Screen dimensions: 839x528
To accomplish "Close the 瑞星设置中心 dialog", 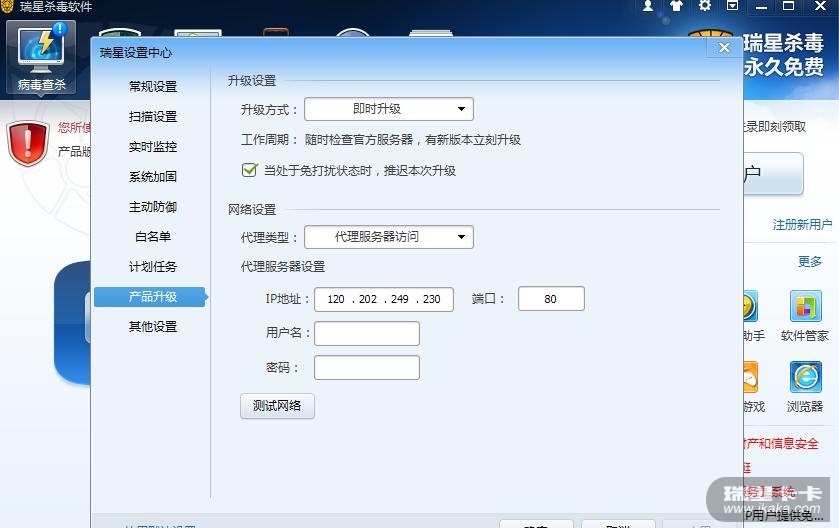I will (724, 48).
